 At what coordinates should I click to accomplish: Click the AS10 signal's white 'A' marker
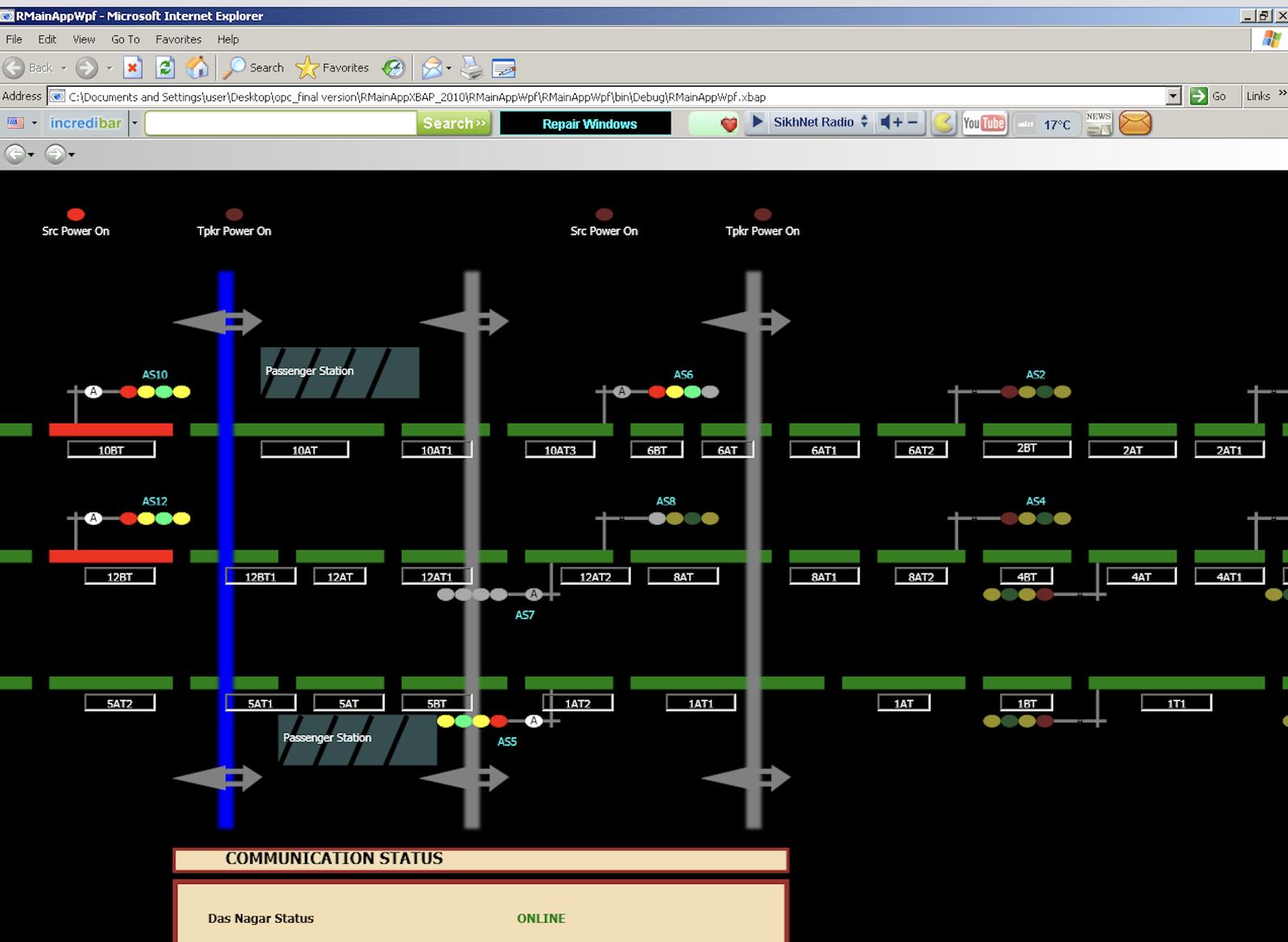point(93,391)
